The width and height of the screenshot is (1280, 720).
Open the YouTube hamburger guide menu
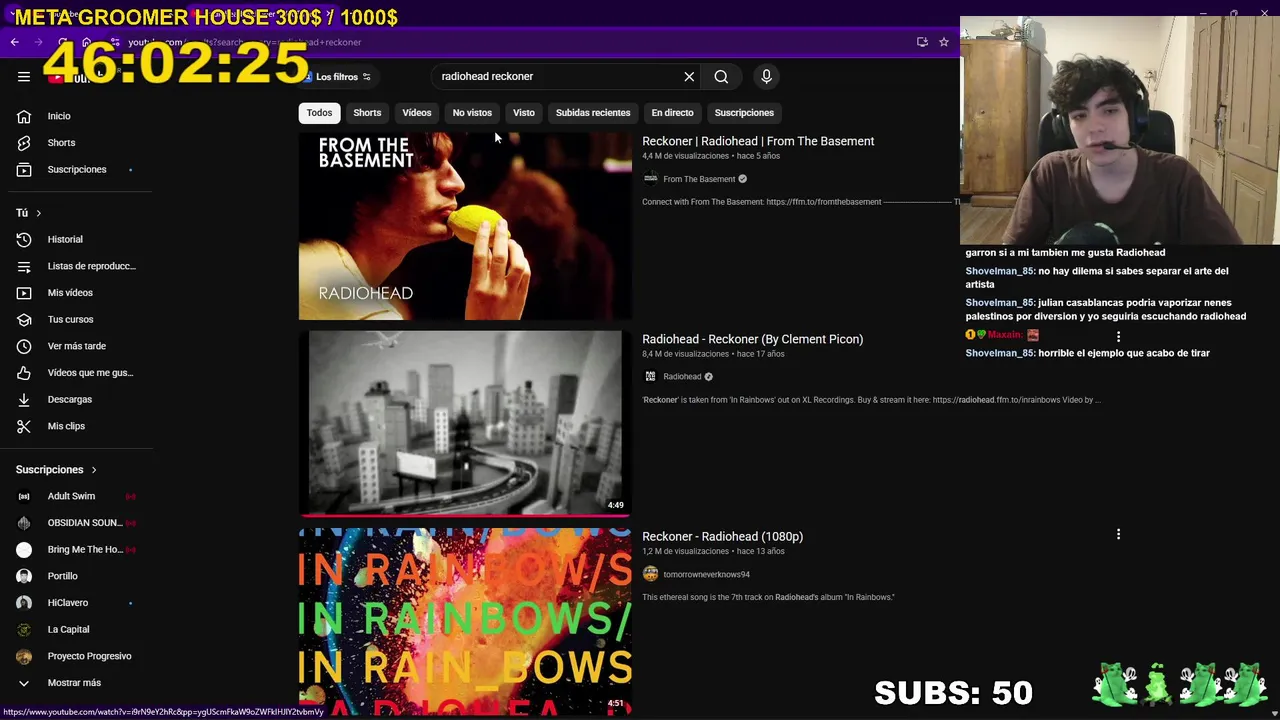pyautogui.click(x=24, y=76)
